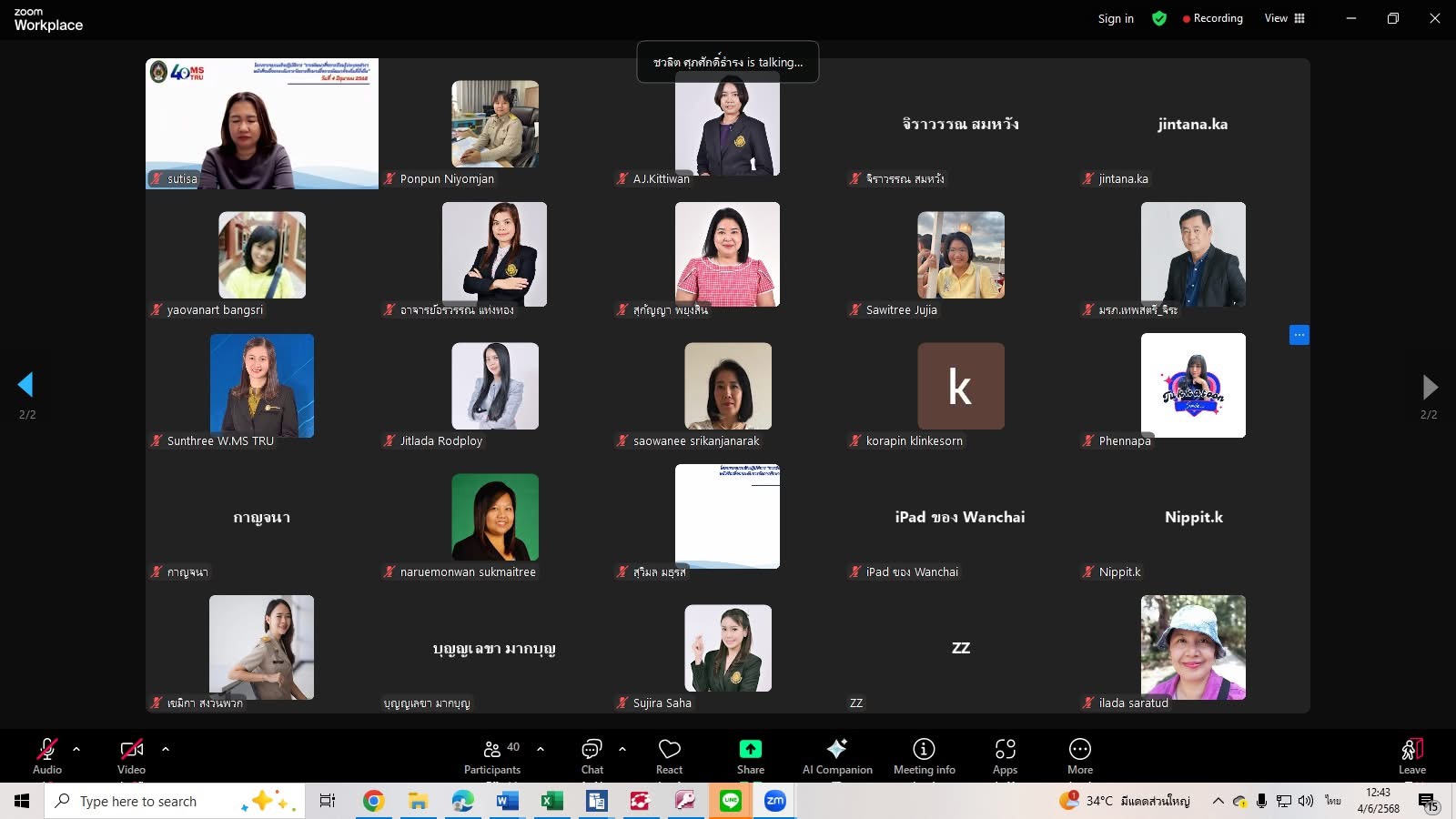The image size is (1456, 819).
Task: Click the encryption shield icon
Action: (1158, 18)
